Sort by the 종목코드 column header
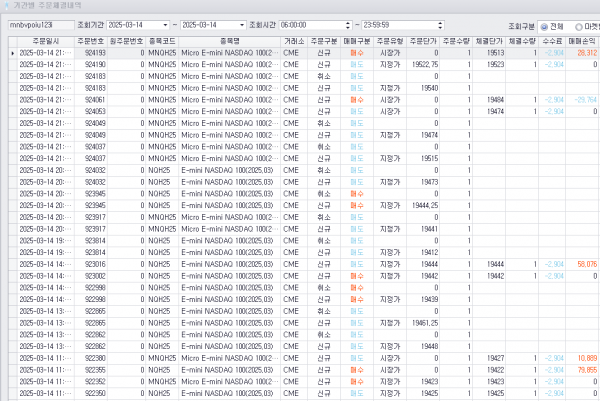This screenshot has width=600, height=401. click(x=162, y=41)
